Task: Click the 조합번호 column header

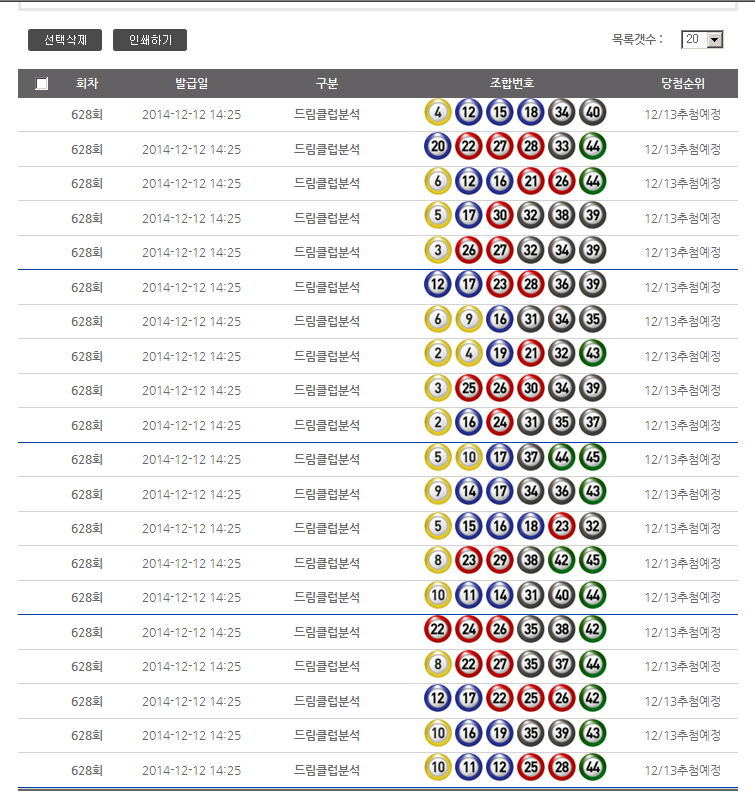Action: tap(512, 84)
